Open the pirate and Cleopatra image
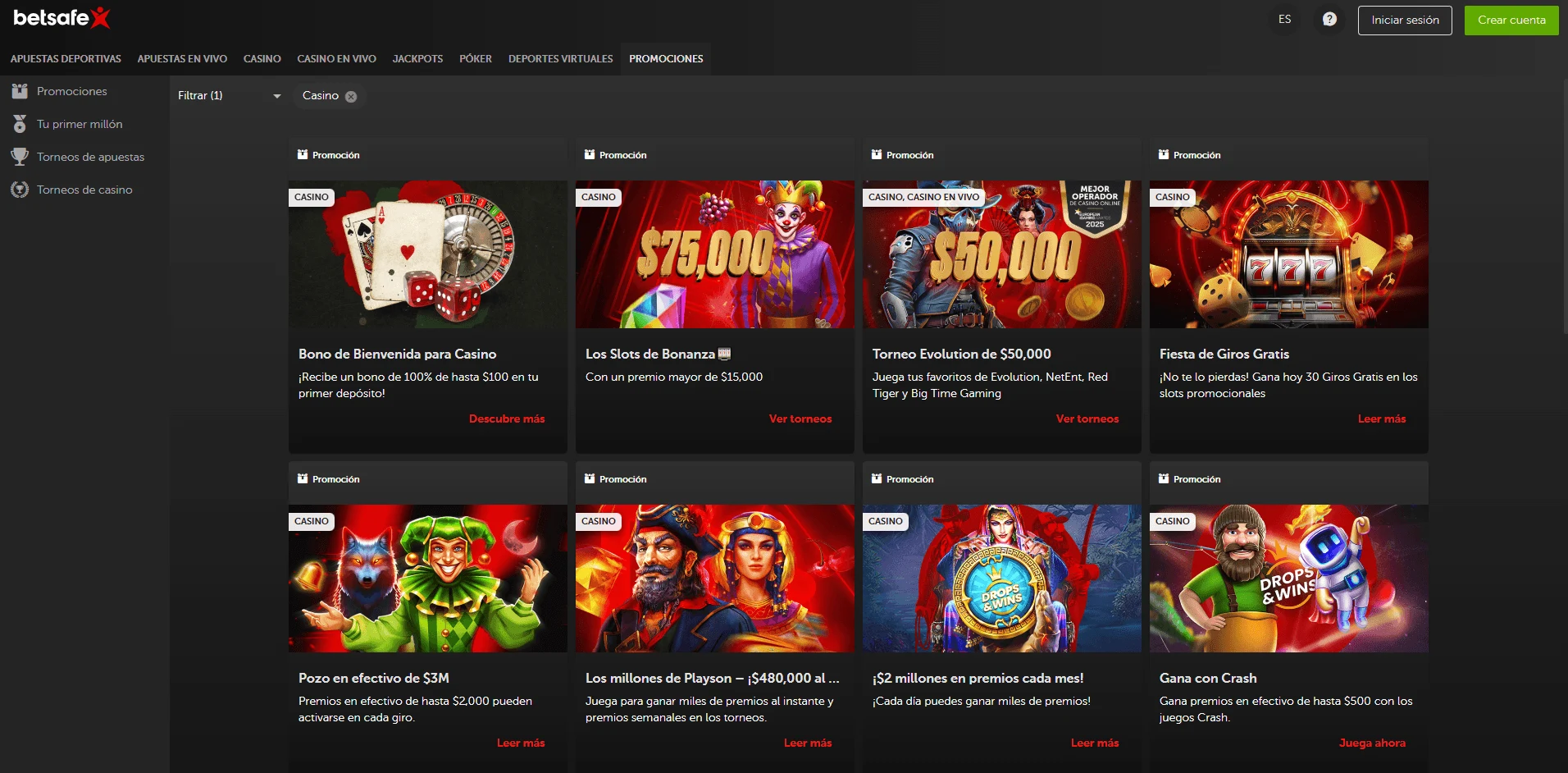This screenshot has height=773, width=1568. click(x=715, y=579)
